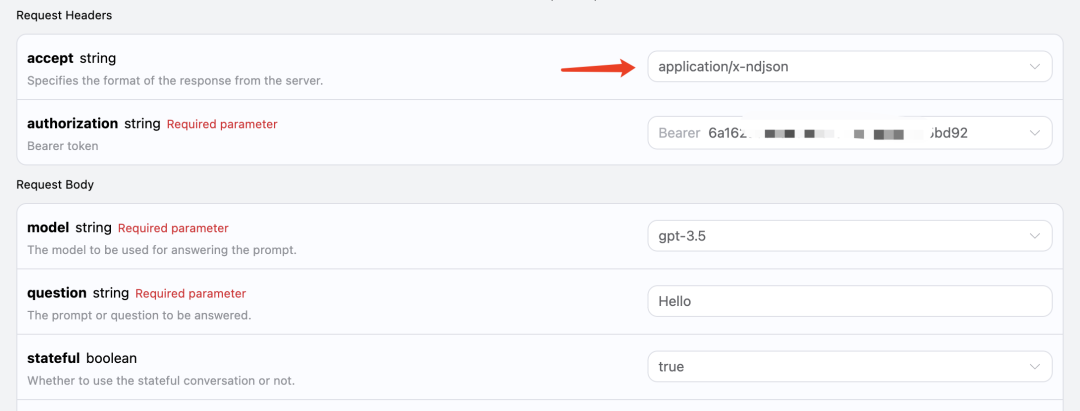Click the 'model' parameter name
Viewport: 1080px width, 411px height.
coord(48,227)
